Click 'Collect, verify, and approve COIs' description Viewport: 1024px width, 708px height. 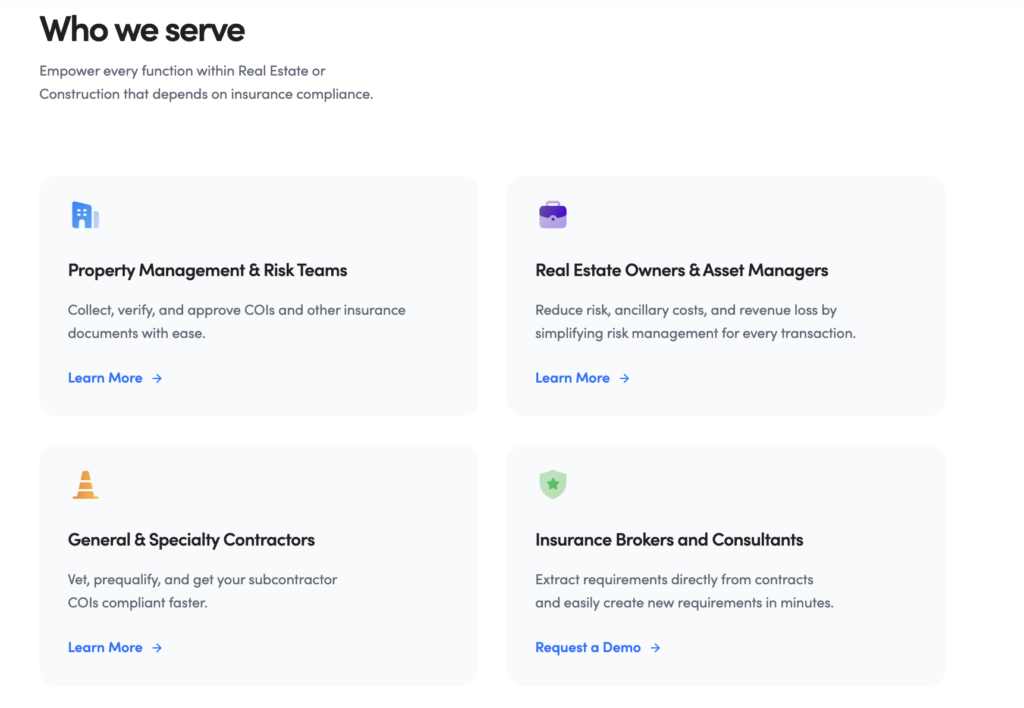pos(236,321)
